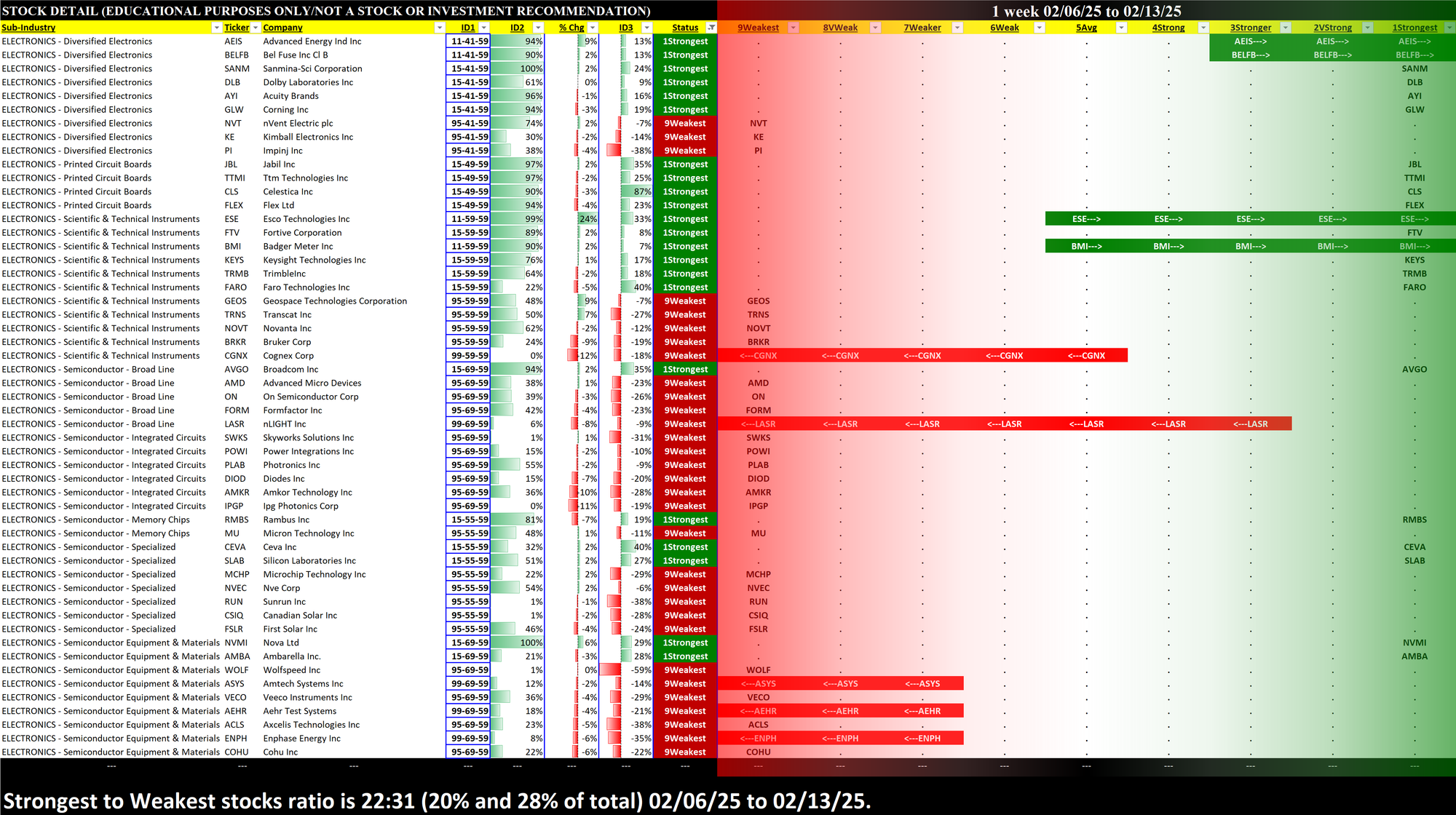This screenshot has width=1456, height=815.
Task: Click the active Status filter funnel icon
Action: tap(711, 28)
